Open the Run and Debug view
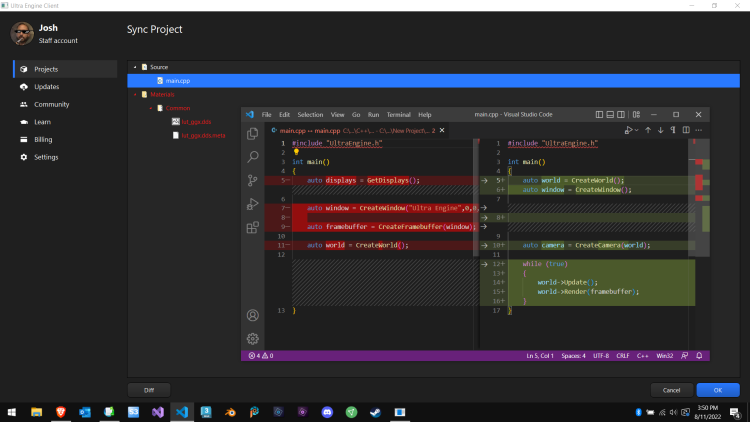This screenshot has height=422, width=750. pos(253,204)
